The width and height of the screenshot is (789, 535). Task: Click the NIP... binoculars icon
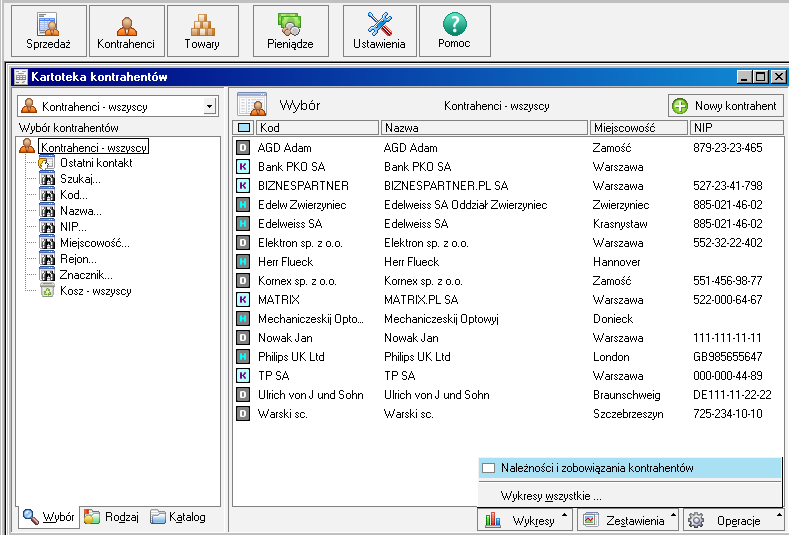click(47, 226)
